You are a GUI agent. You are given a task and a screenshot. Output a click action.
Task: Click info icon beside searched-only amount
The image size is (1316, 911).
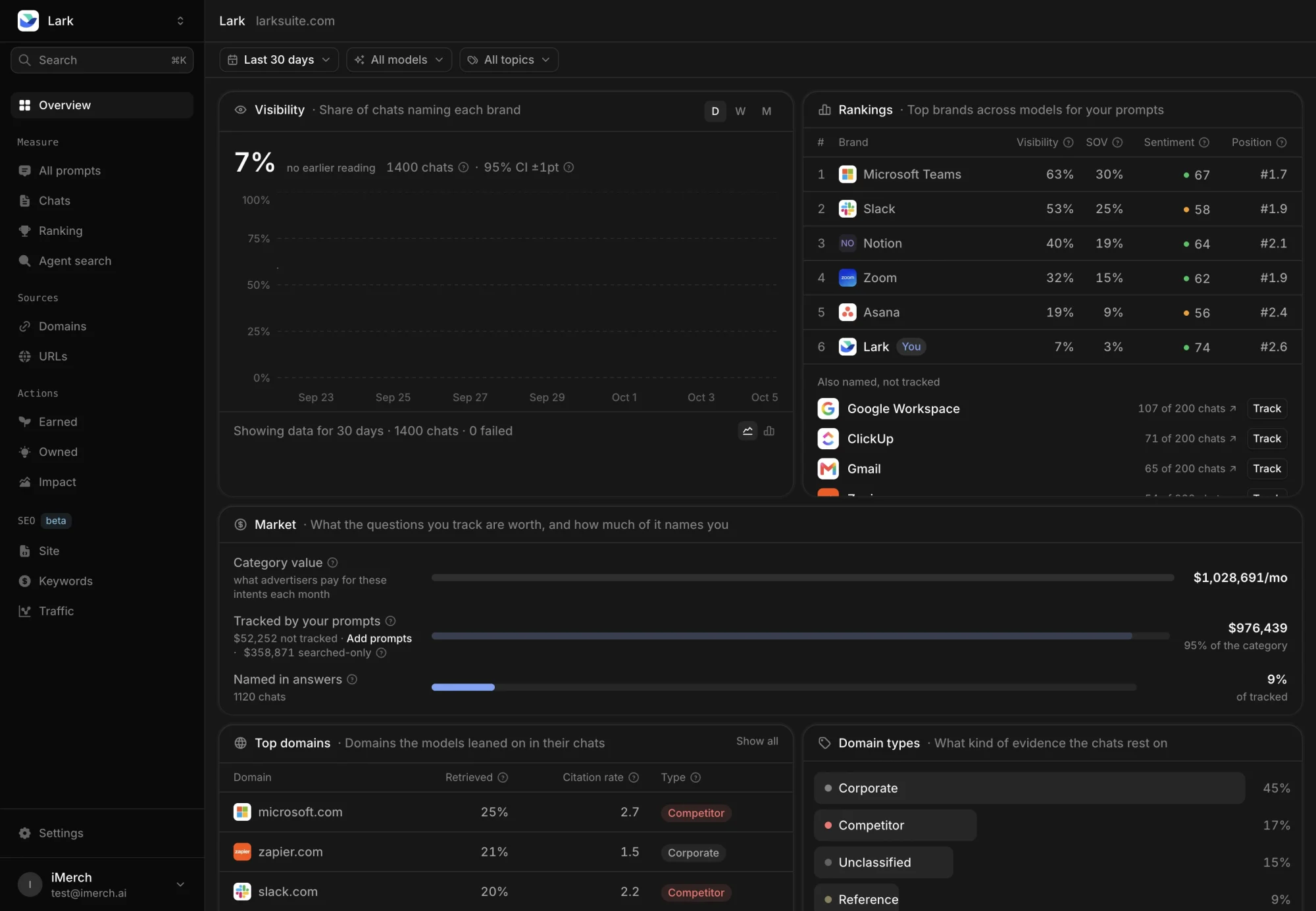tap(381, 652)
